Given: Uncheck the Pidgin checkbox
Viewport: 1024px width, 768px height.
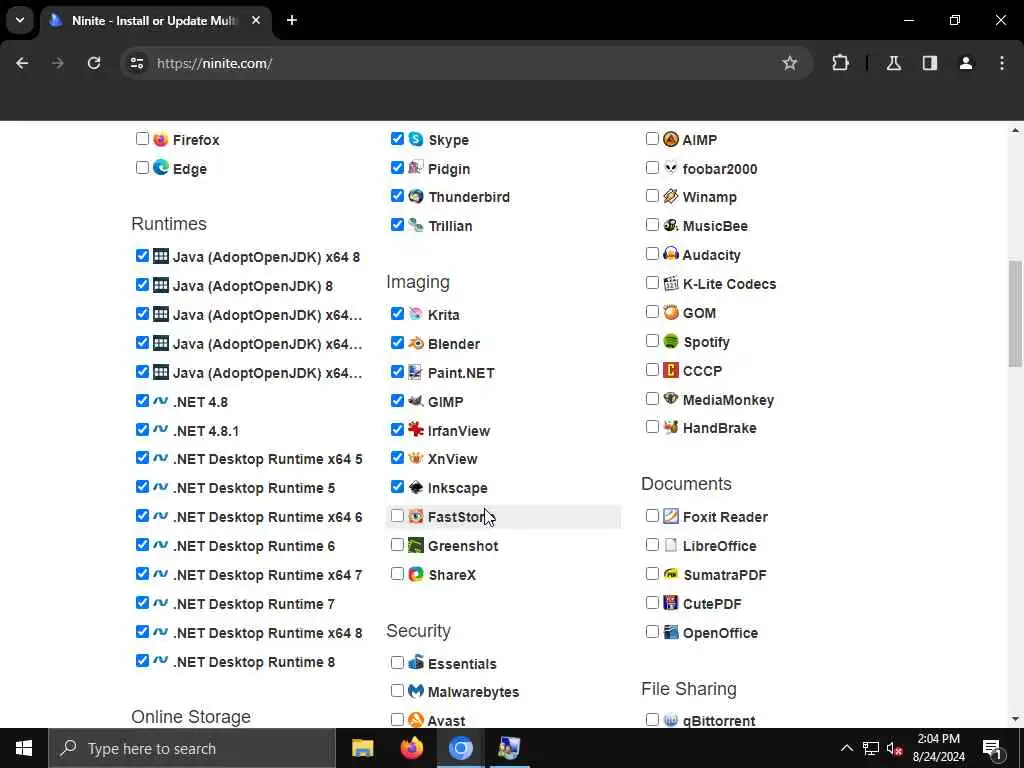Looking at the screenshot, I should (x=397, y=167).
